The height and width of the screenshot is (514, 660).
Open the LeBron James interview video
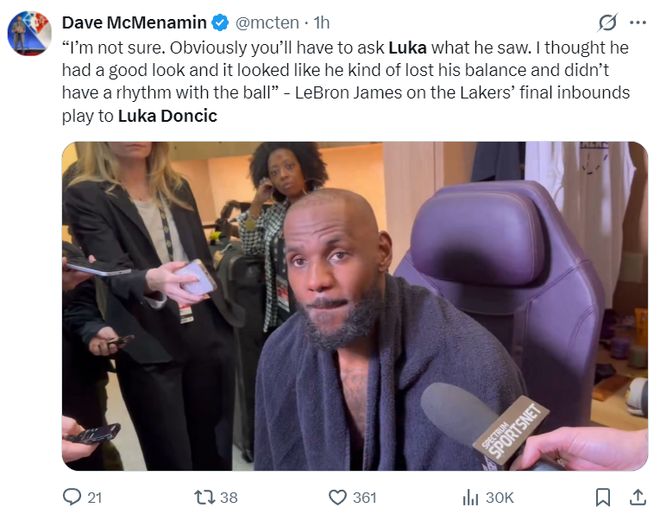(x=354, y=305)
